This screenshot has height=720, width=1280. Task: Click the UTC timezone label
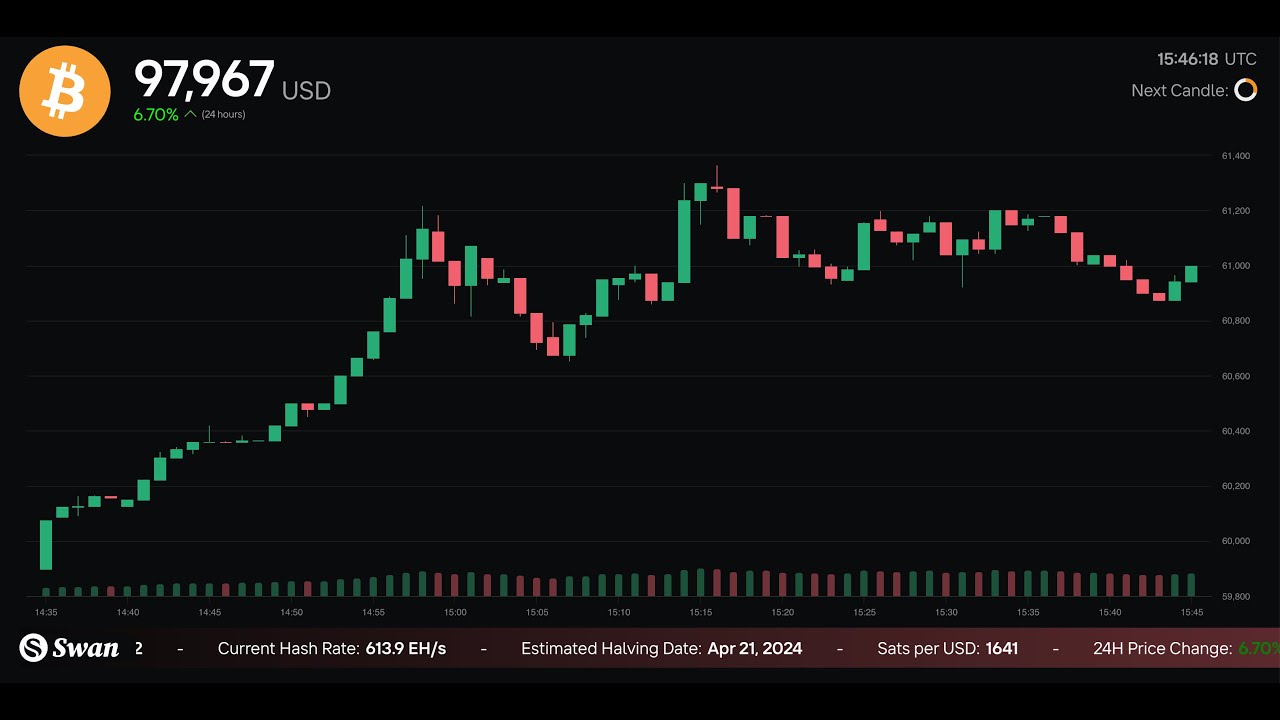1241,59
